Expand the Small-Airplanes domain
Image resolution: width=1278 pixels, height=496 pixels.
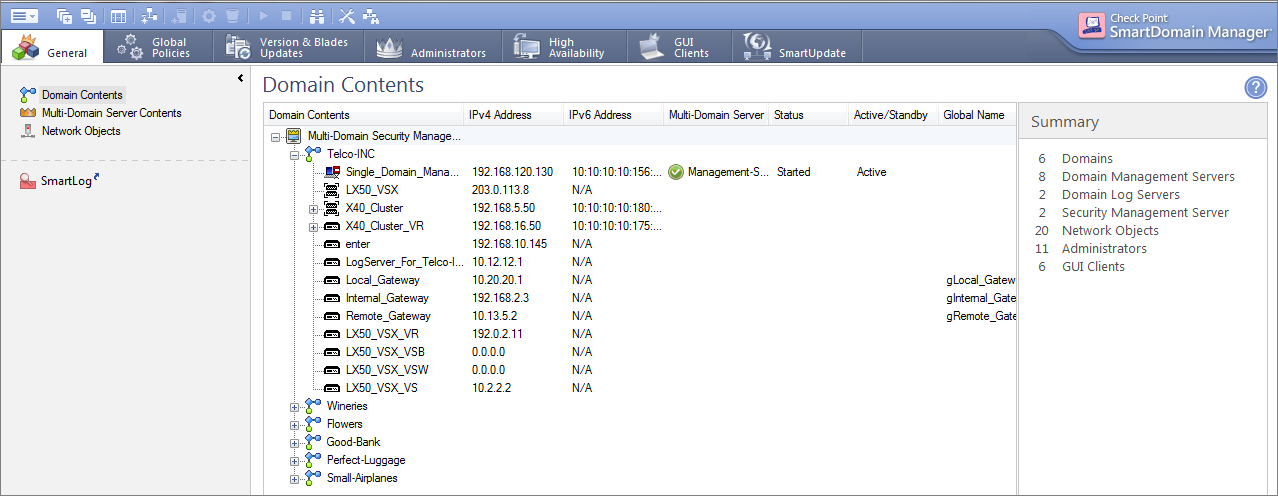click(x=295, y=478)
